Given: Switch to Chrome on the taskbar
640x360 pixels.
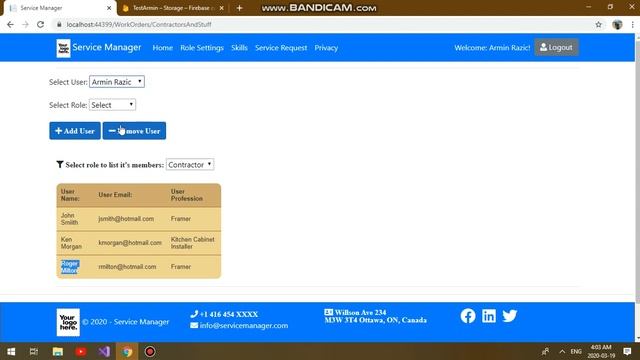Looking at the screenshot, I should pos(127,351).
